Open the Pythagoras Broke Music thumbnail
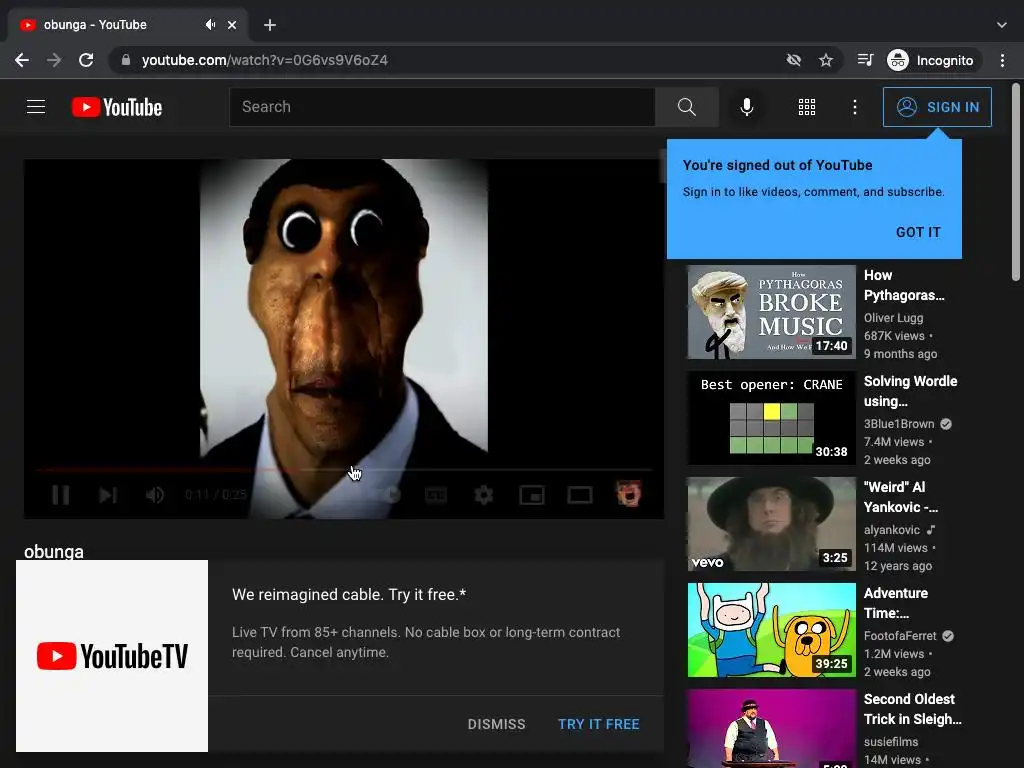The height and width of the screenshot is (768, 1024). 771,312
